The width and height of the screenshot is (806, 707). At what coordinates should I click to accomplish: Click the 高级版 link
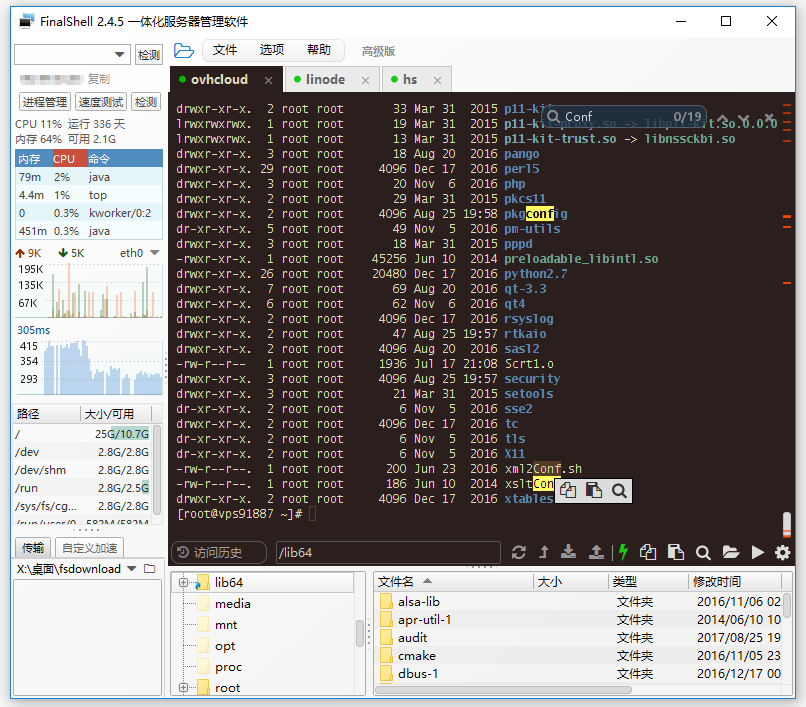pyautogui.click(x=378, y=50)
